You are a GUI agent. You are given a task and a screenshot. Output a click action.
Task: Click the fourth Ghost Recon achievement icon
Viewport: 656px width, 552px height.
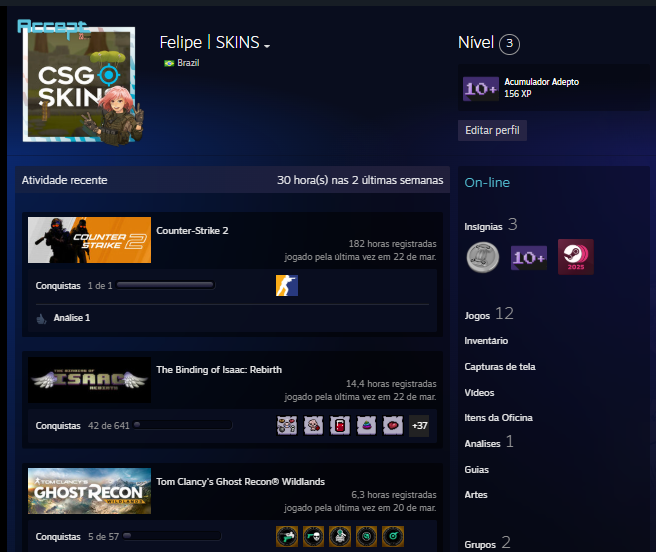coord(366,537)
